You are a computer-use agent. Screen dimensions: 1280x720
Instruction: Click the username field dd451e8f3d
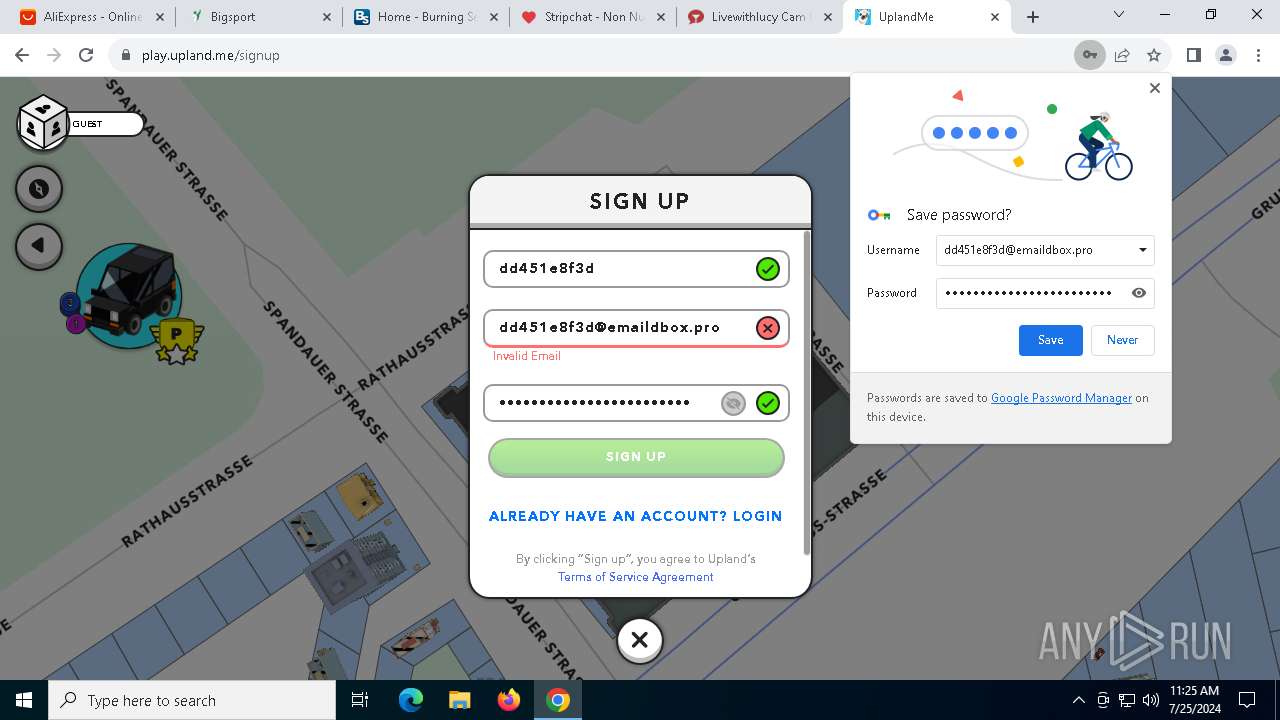click(x=636, y=269)
